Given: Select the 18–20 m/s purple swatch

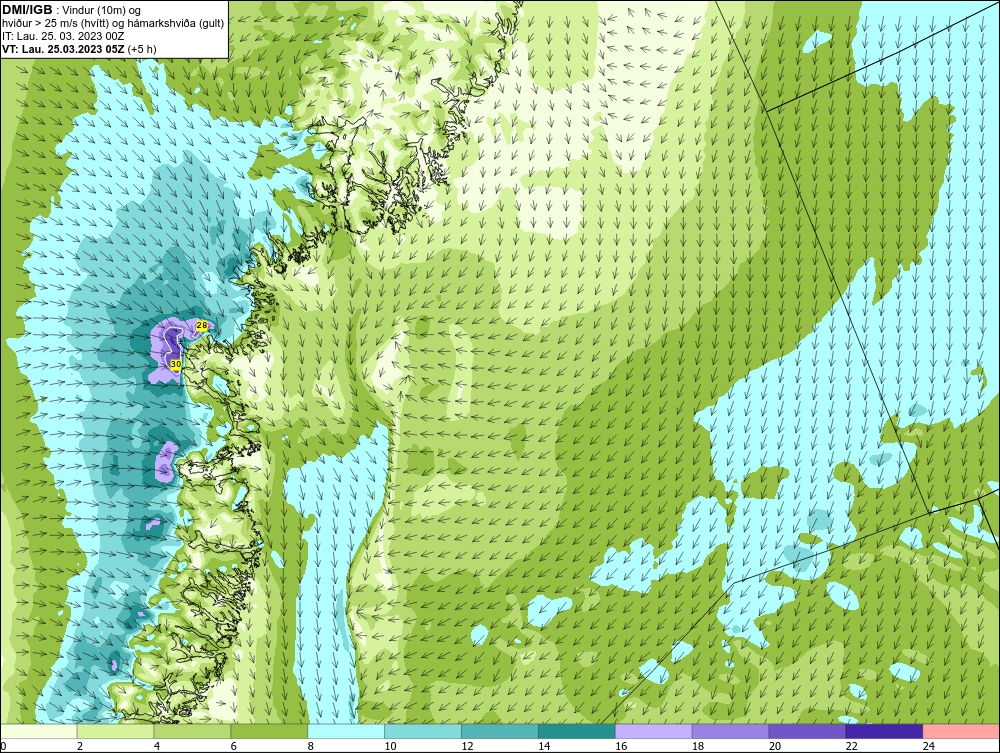Looking at the screenshot, I should [730, 731].
